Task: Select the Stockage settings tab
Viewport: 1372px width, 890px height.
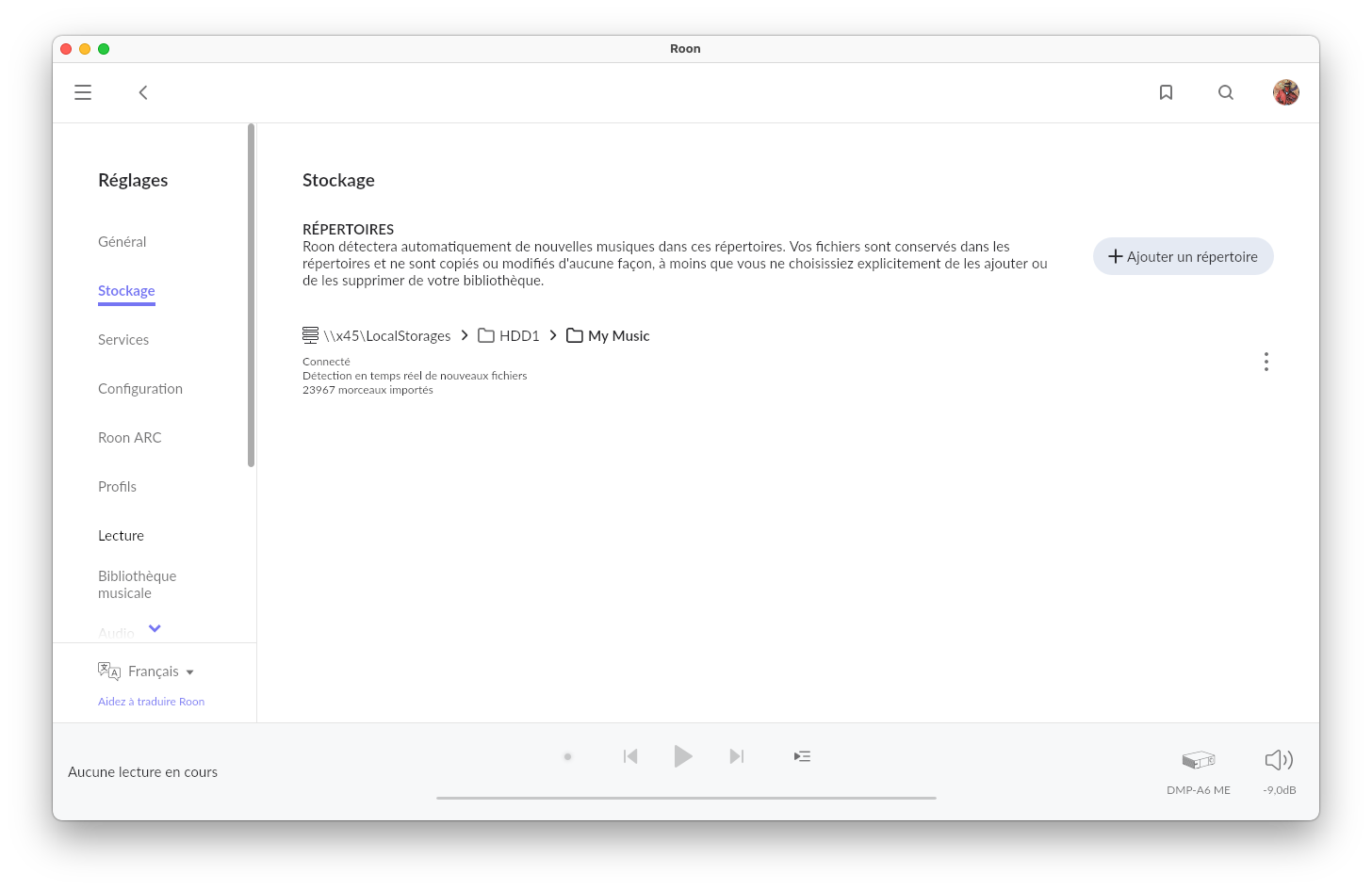Action: (126, 291)
